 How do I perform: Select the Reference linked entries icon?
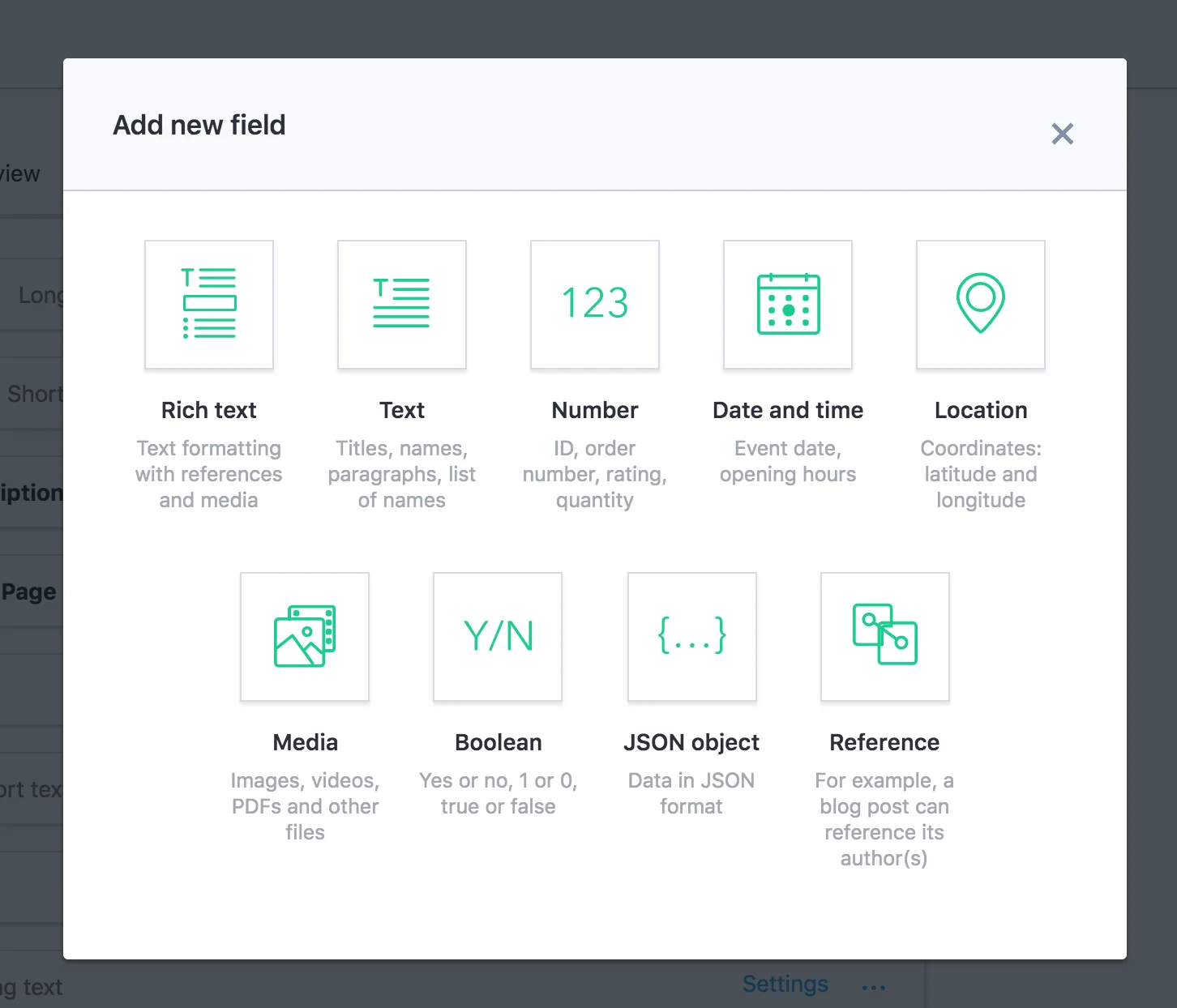(885, 637)
